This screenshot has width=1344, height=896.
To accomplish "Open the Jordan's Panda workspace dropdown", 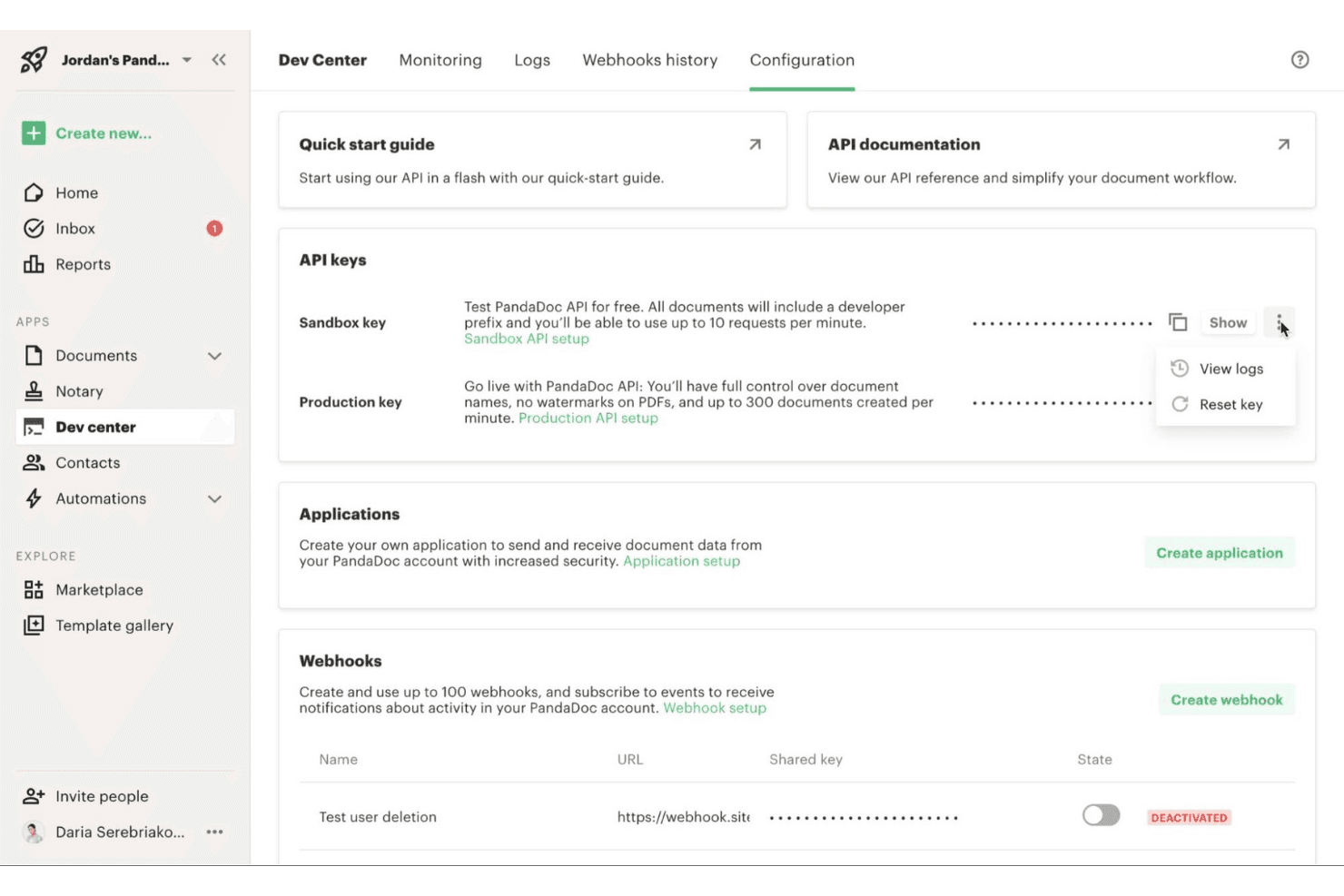I will tap(186, 60).
